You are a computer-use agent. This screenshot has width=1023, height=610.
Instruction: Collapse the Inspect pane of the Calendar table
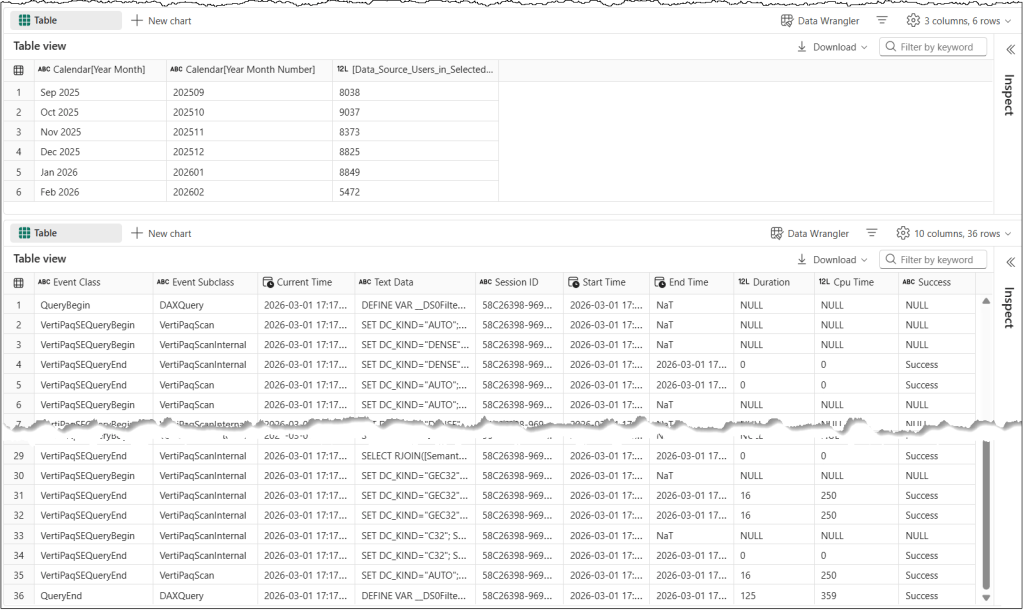(1009, 48)
